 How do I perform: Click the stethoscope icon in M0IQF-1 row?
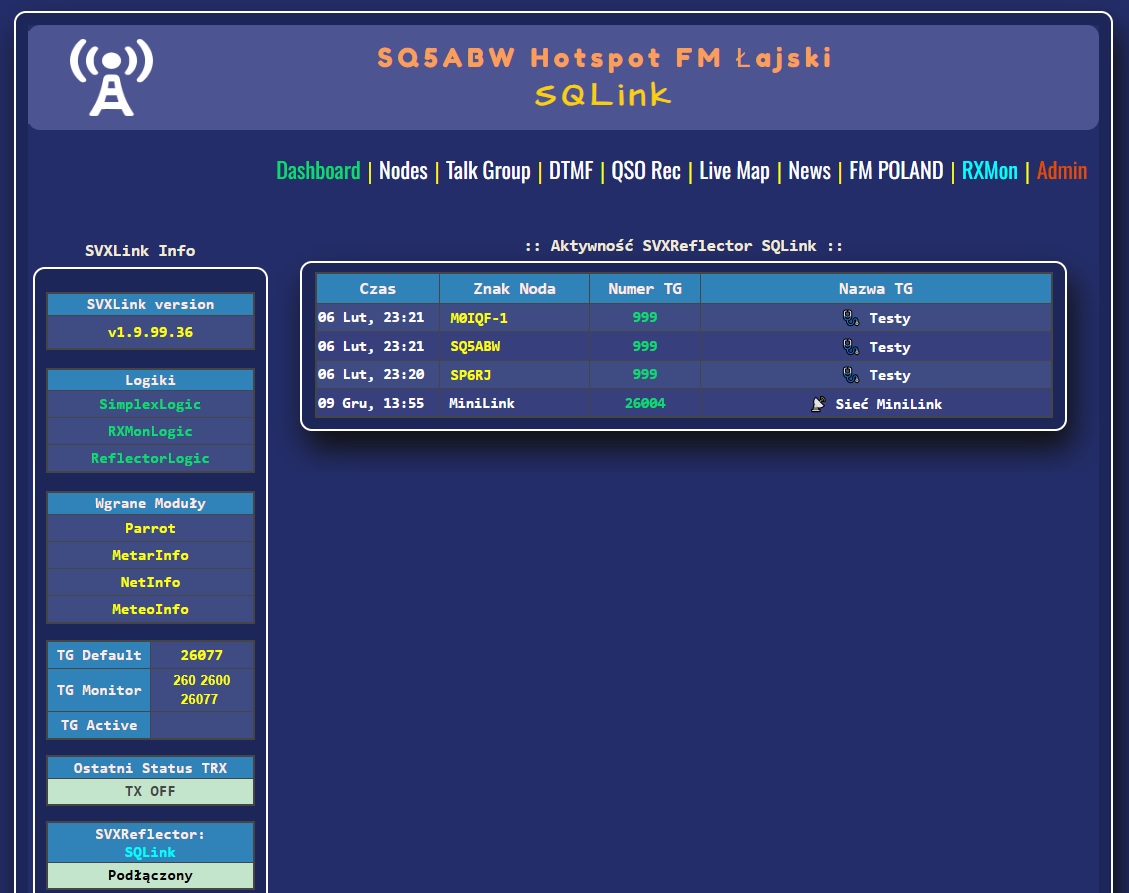851,318
